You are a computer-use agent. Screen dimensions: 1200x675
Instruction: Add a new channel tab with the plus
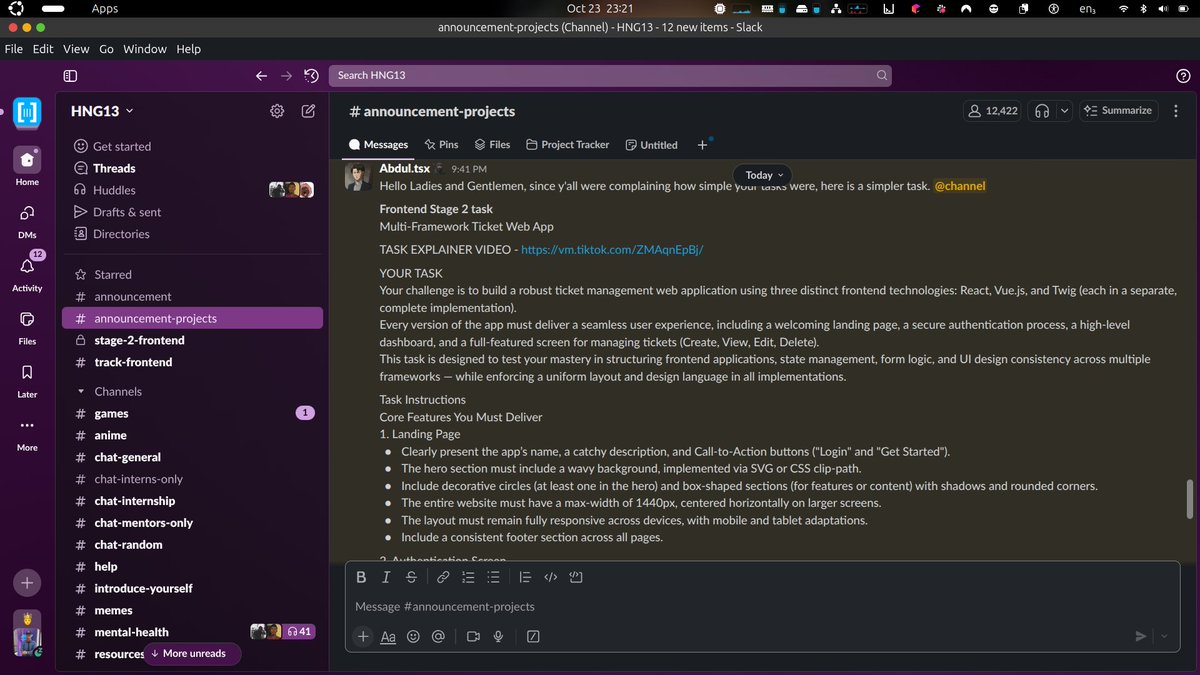[702, 145]
